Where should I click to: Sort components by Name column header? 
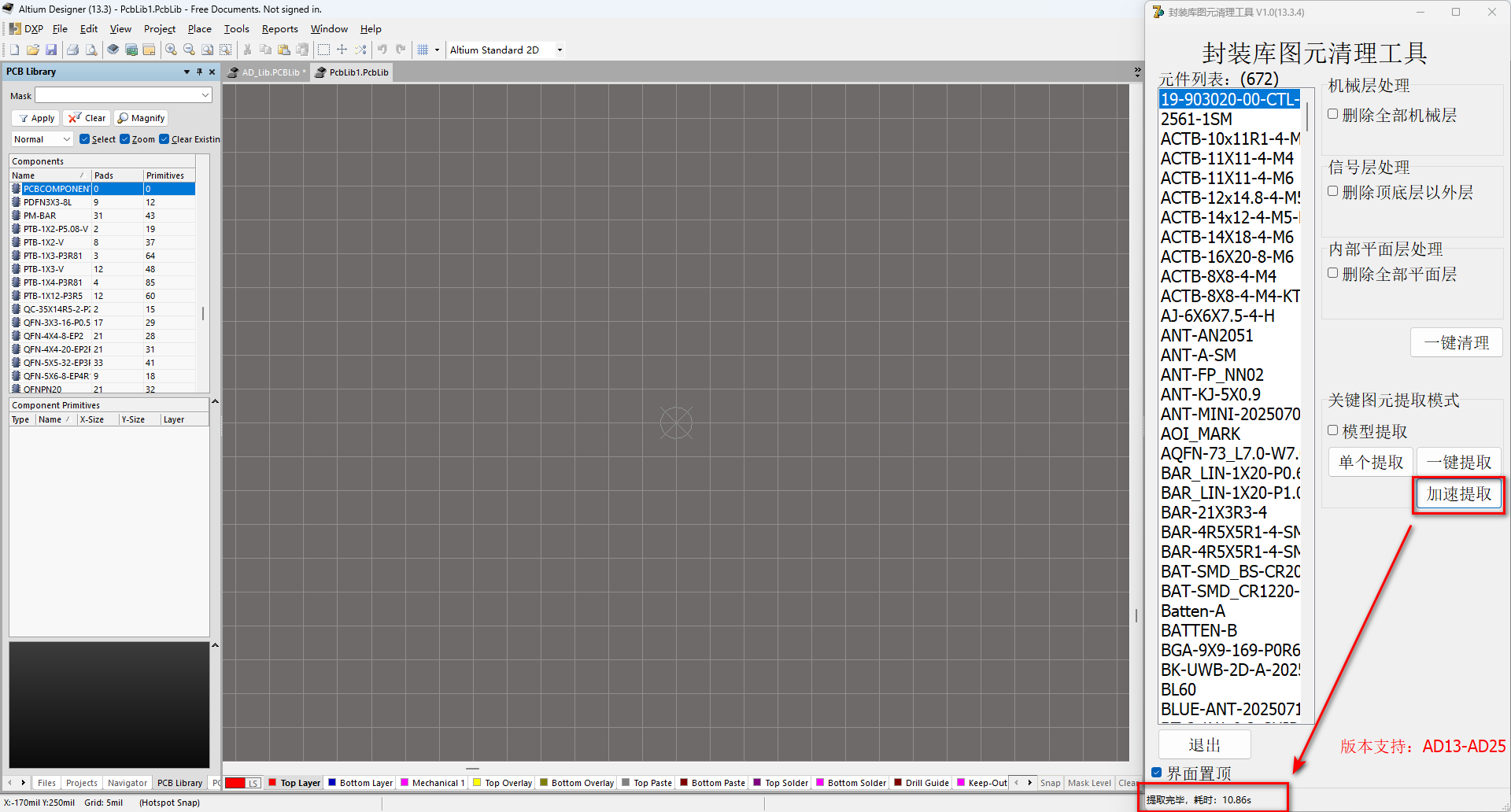click(x=50, y=175)
